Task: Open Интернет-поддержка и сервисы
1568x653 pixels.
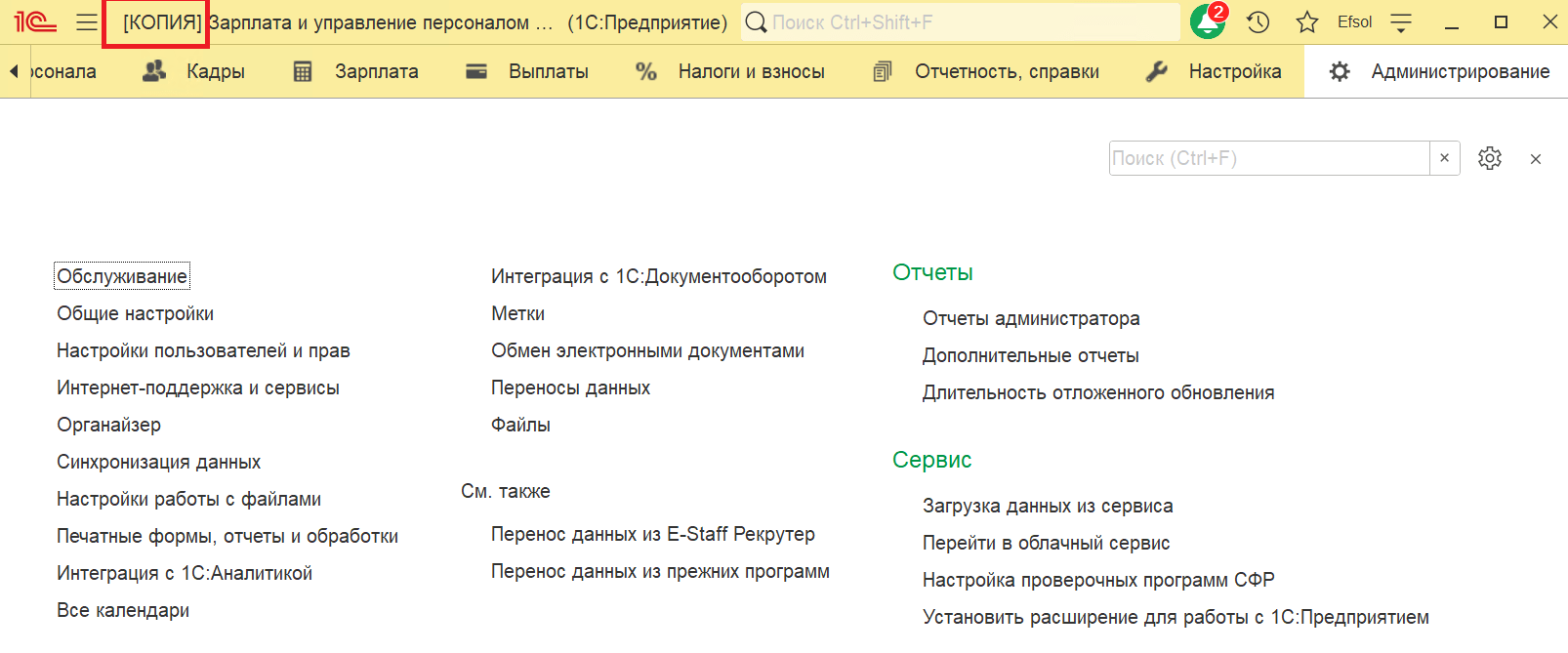Action: coord(198,388)
